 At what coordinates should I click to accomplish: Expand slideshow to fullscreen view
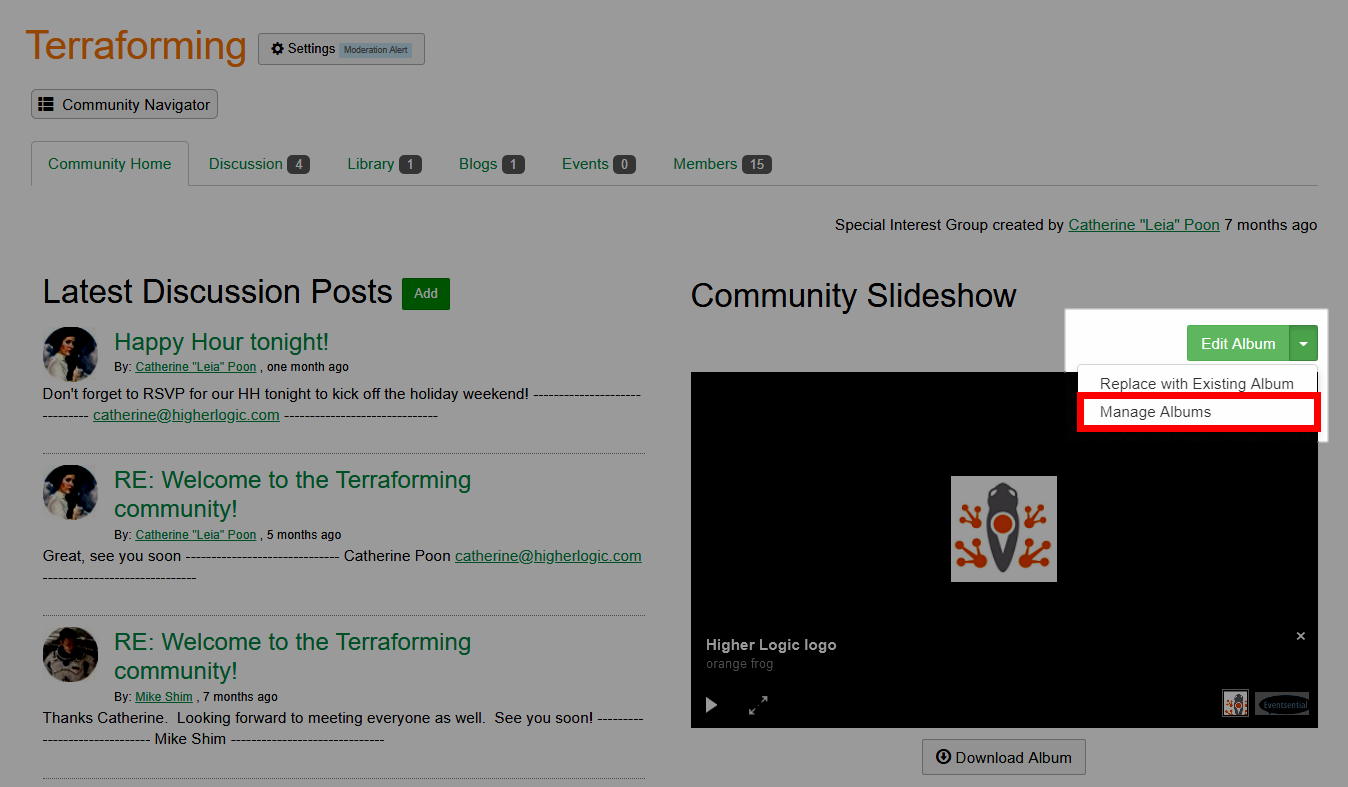tap(758, 705)
